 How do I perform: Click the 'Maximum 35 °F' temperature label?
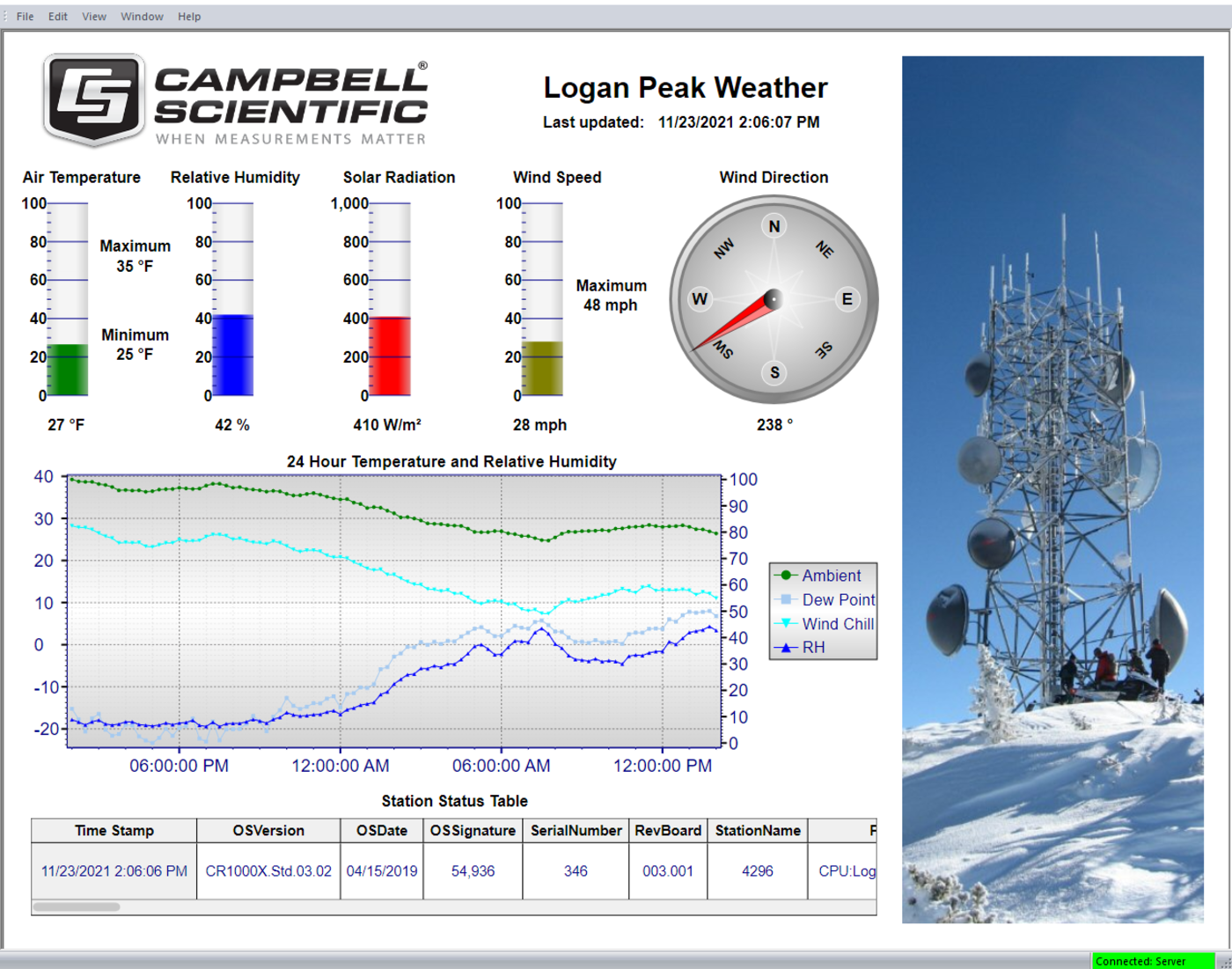pos(135,256)
